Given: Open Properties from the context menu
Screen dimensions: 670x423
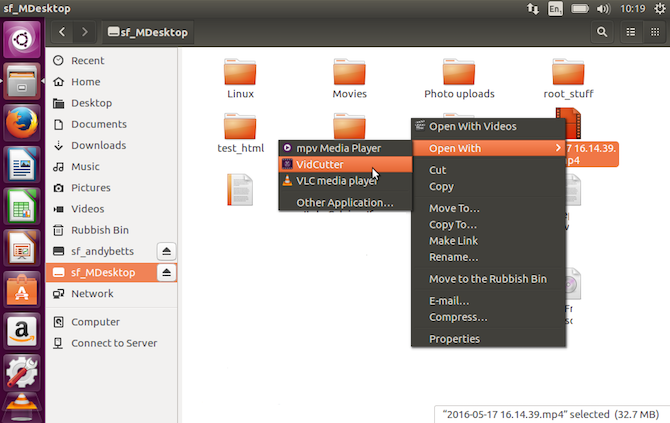Looking at the screenshot, I should [489, 339].
